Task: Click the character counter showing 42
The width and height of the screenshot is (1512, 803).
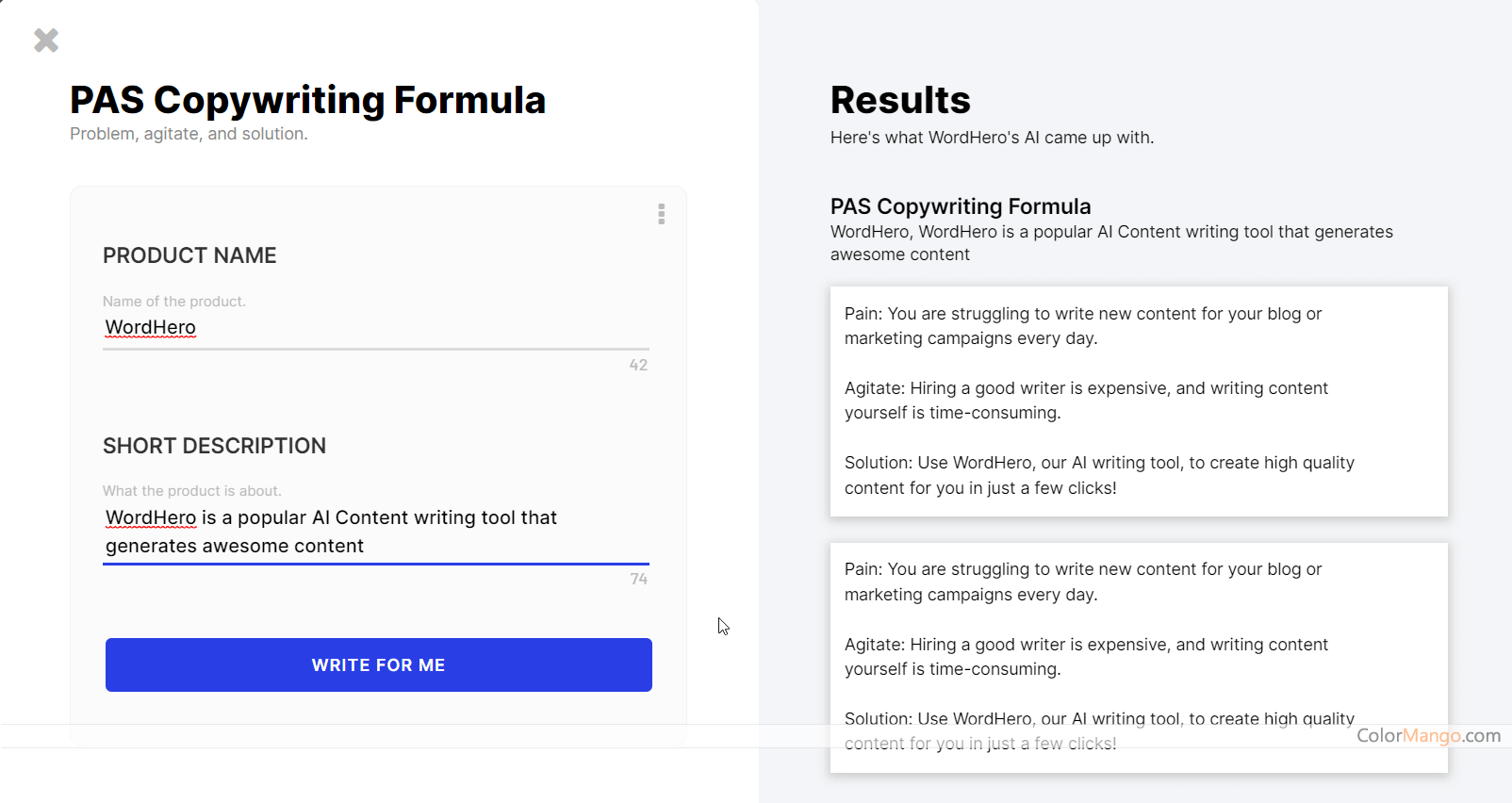Action: pyautogui.click(x=639, y=365)
